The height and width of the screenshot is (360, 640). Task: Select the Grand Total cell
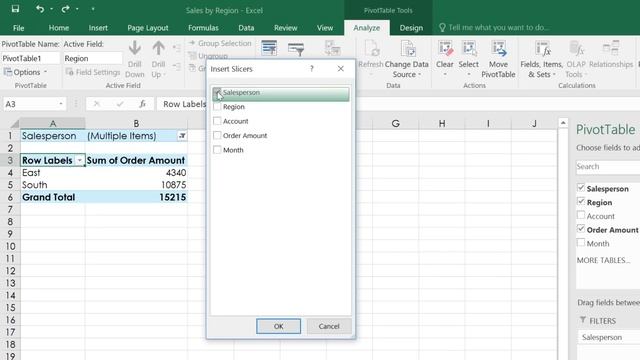(x=53, y=197)
